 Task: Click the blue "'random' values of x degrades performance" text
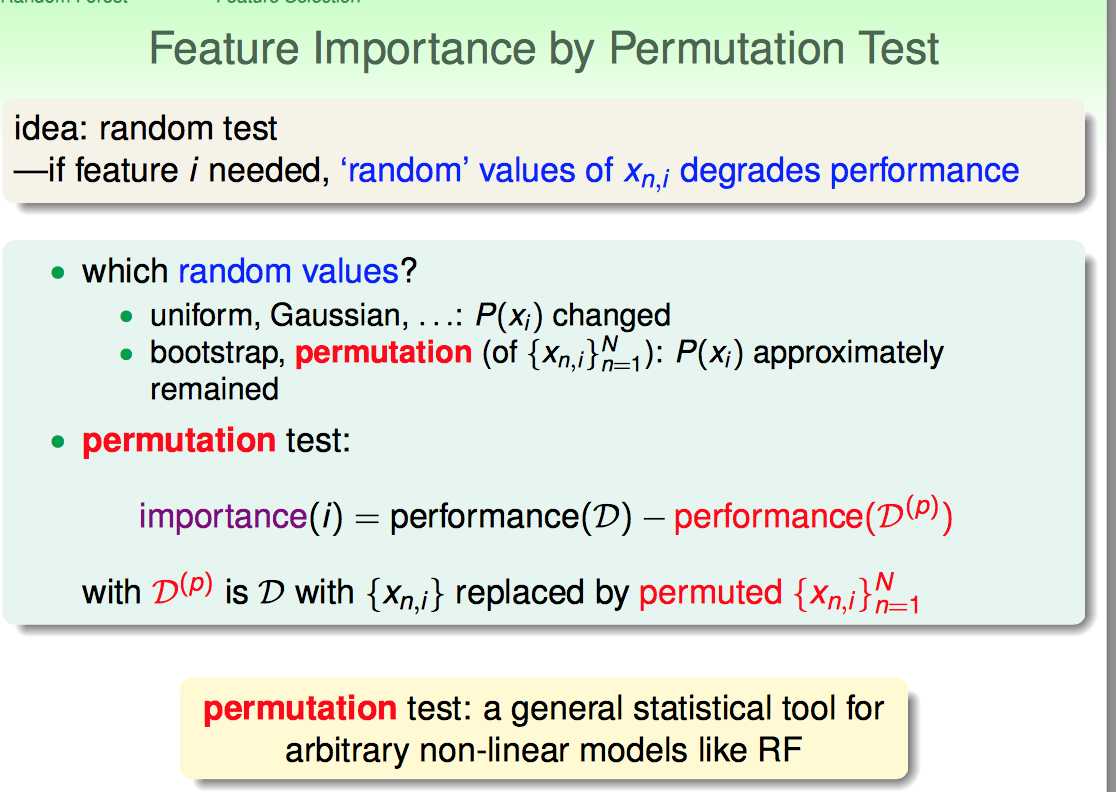tap(680, 171)
